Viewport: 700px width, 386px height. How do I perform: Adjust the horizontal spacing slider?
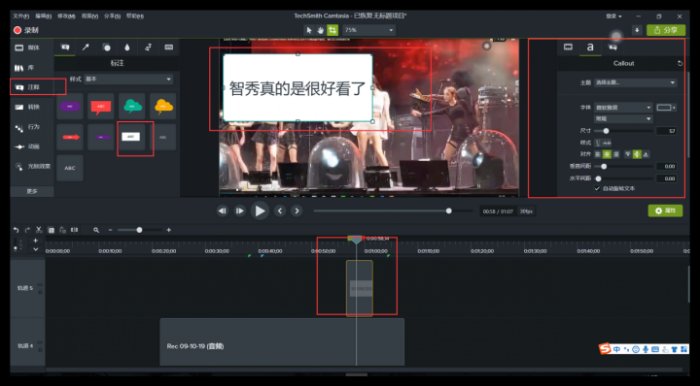coord(599,178)
